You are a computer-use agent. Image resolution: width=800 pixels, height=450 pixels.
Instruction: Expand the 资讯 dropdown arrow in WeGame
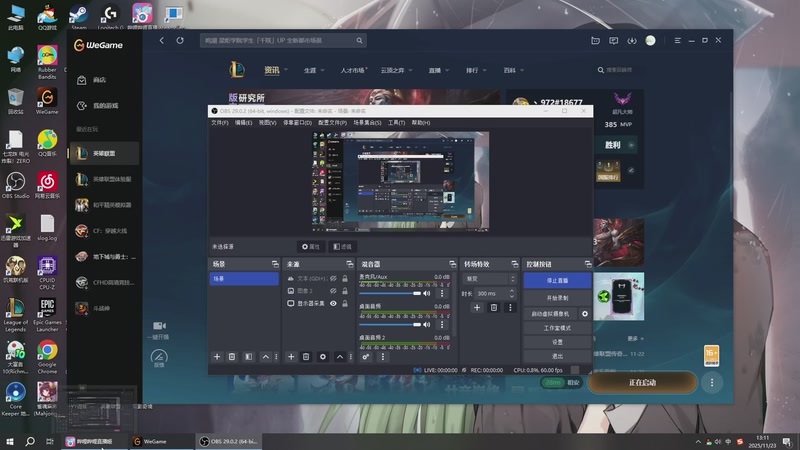coord(286,70)
